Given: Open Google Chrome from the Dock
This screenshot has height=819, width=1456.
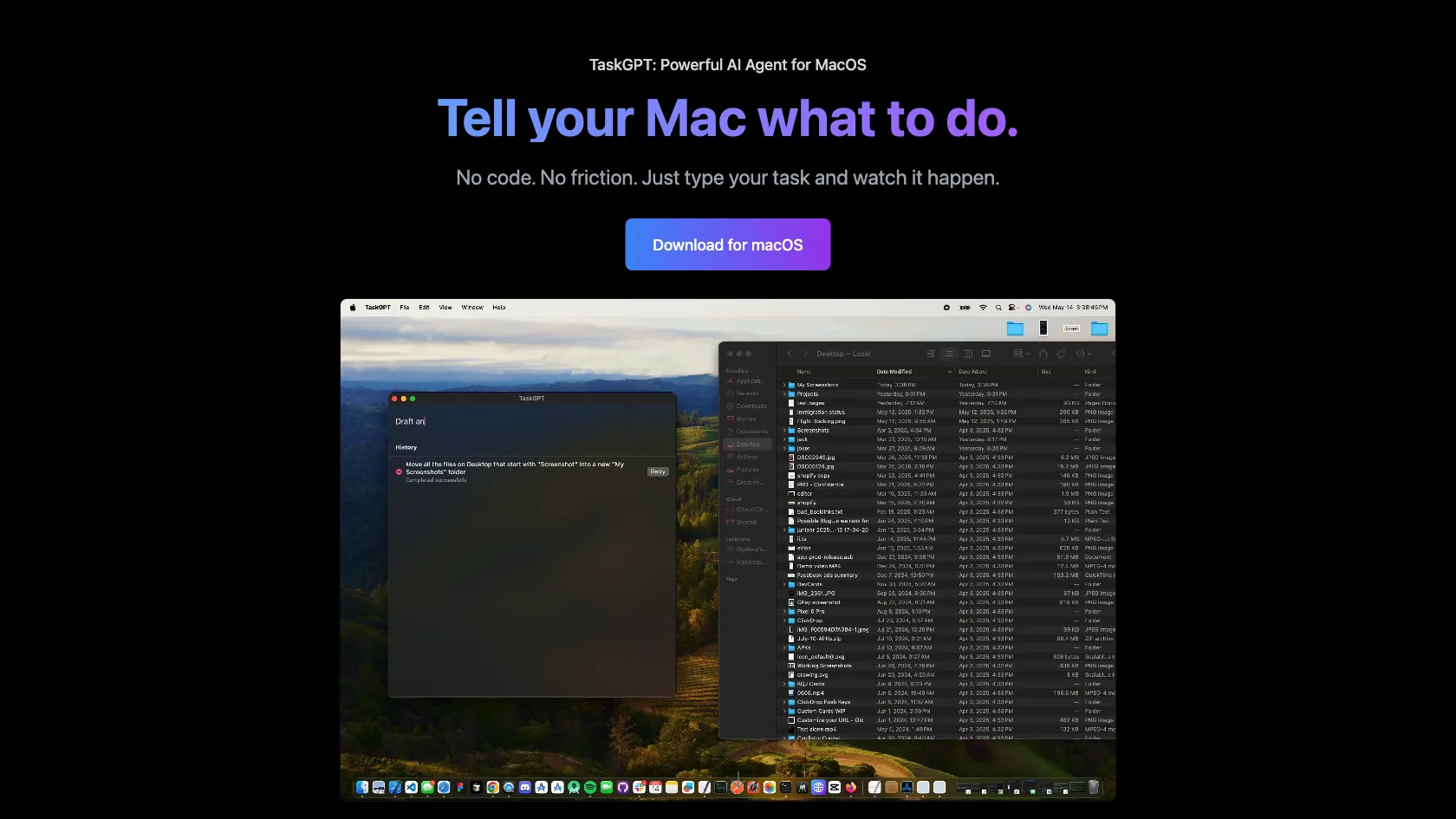Looking at the screenshot, I should coord(493,787).
